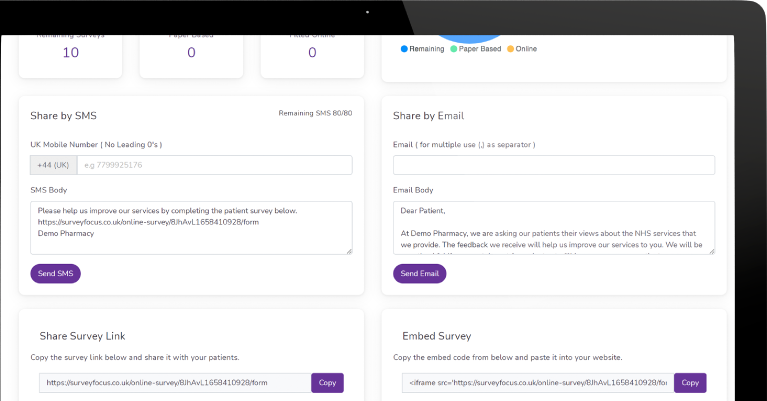The image size is (767, 401).
Task: Click the 'Demo Pharmacy' line in SMS body
Action: click(x=66, y=233)
